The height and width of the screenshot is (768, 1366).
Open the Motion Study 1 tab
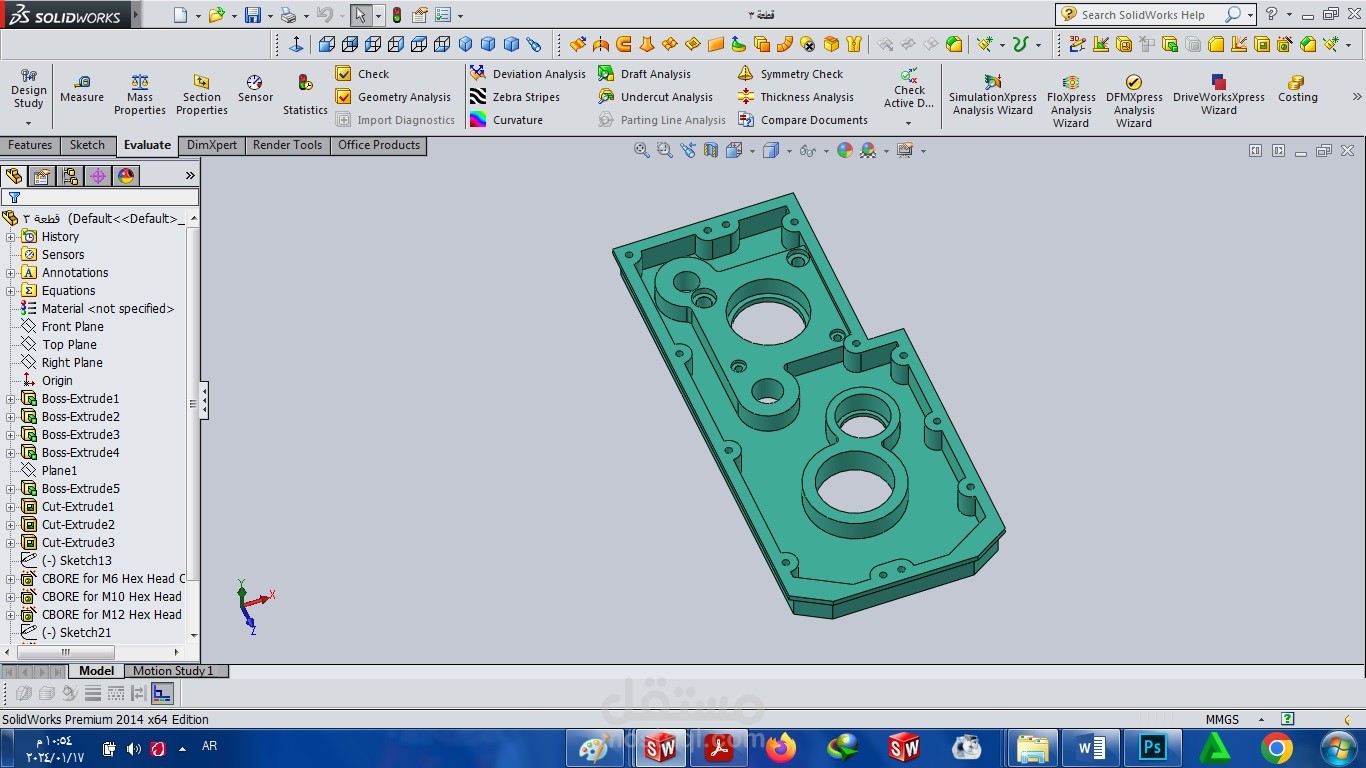point(174,671)
